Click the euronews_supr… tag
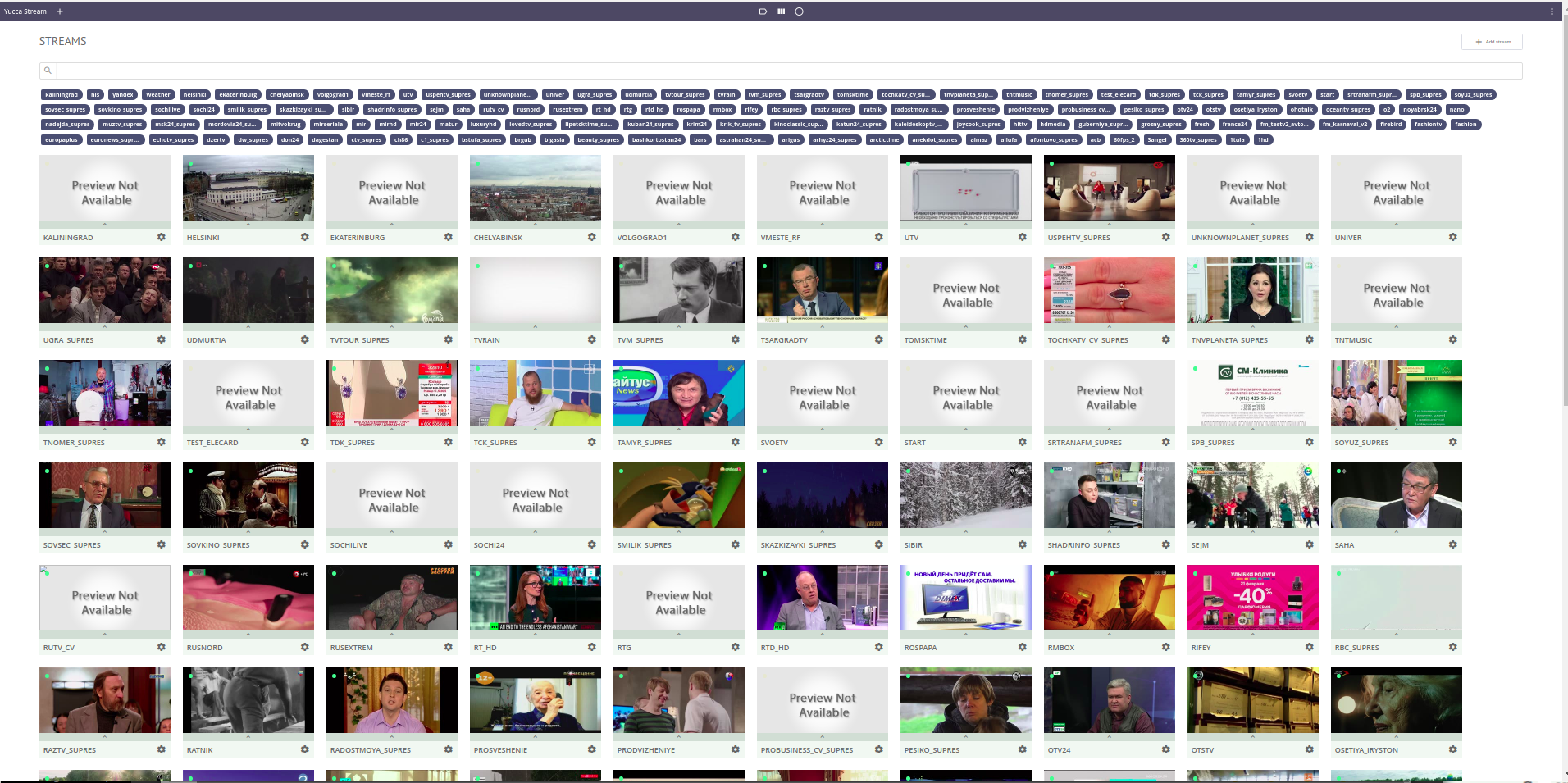This screenshot has height=783, width=1568. click(x=114, y=140)
